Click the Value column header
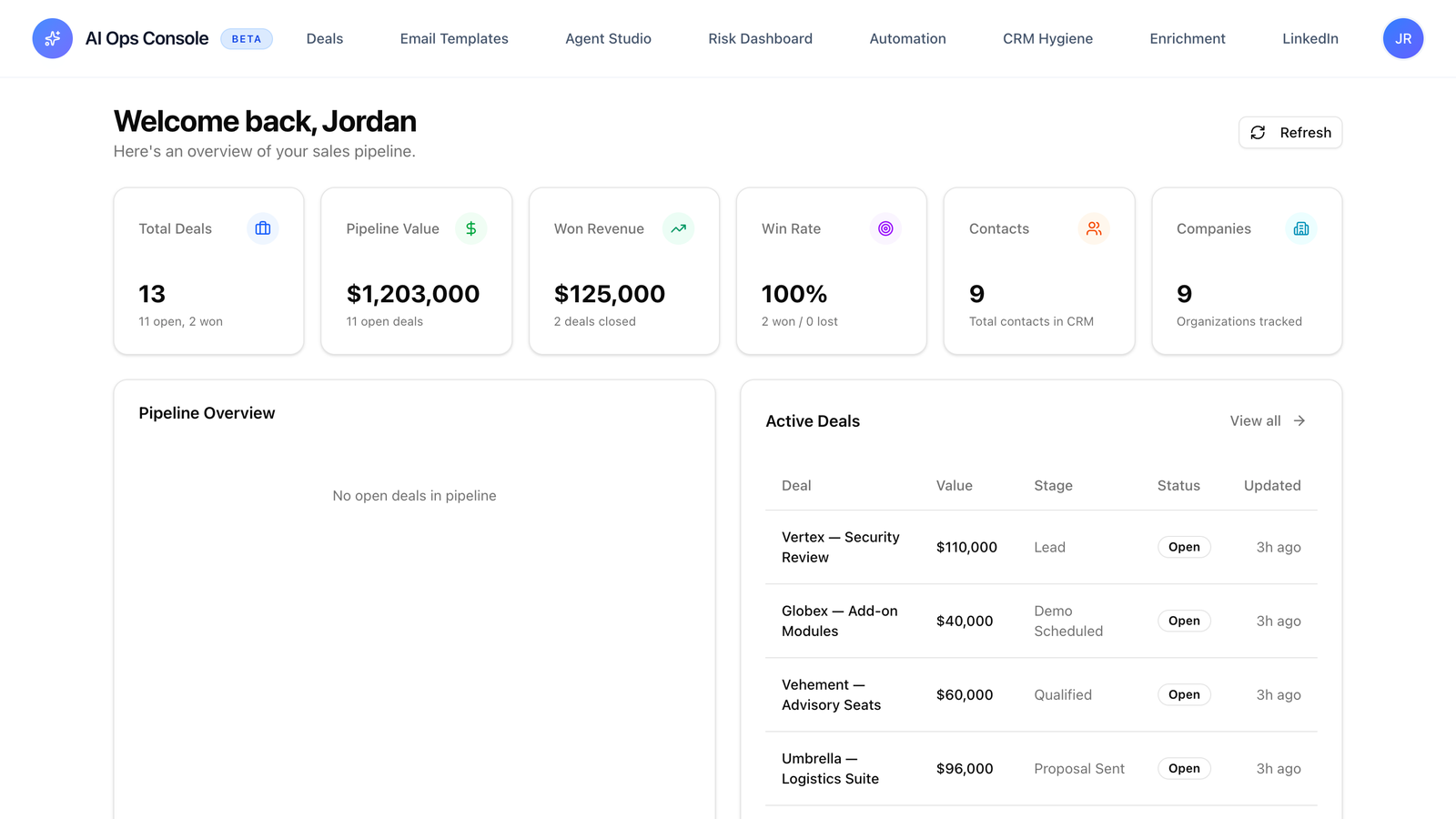Viewport: 1456px width, 819px height. pos(955,485)
